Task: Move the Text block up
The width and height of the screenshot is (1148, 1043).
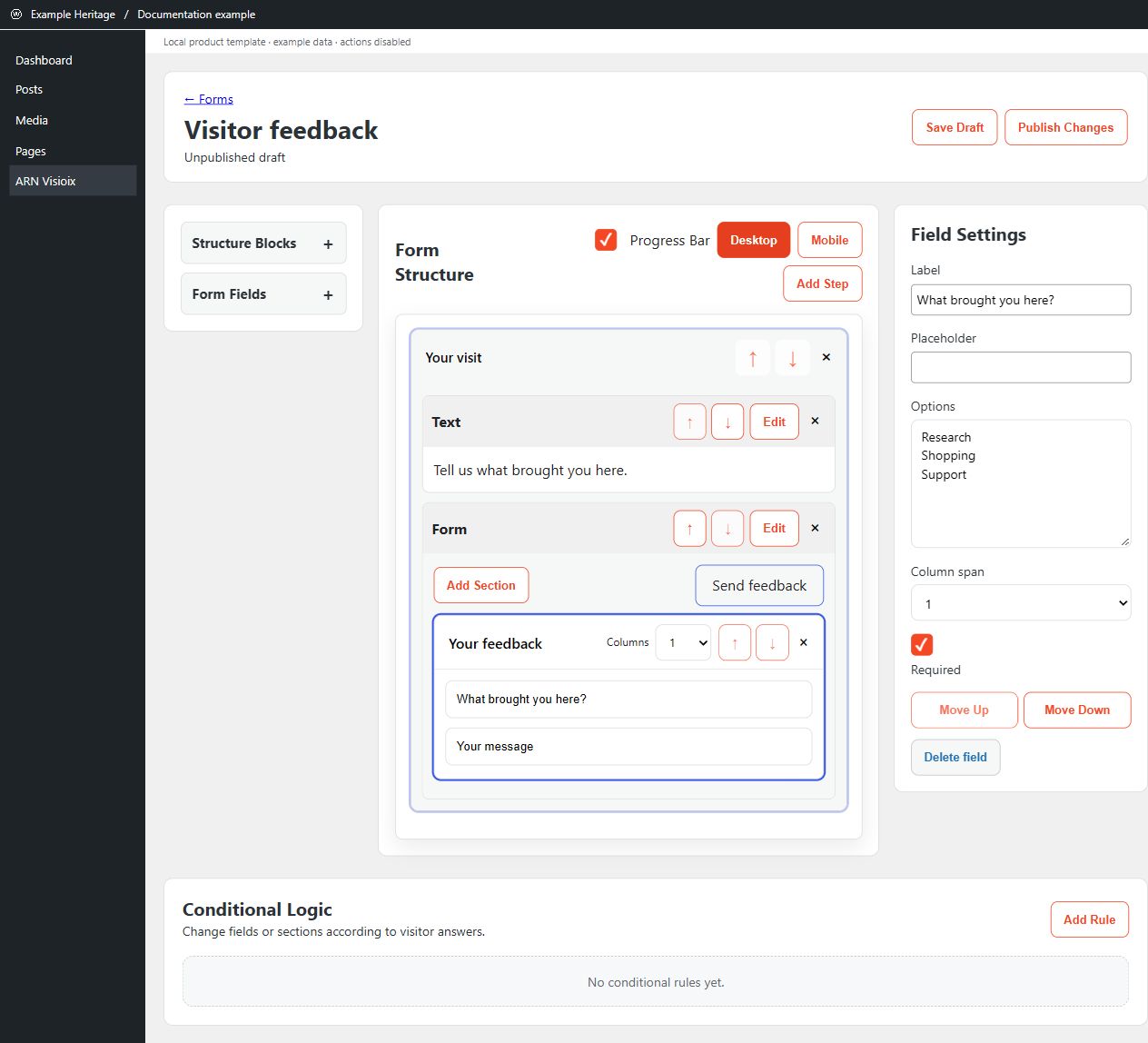Action: (x=690, y=422)
